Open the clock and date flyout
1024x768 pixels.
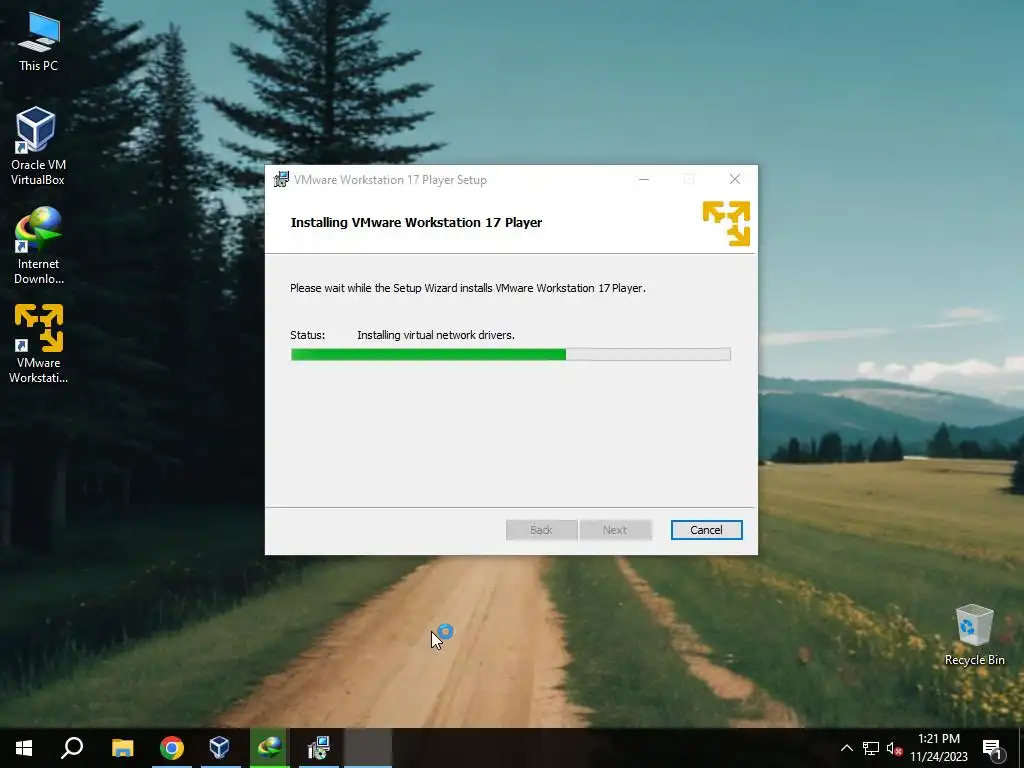click(x=938, y=748)
